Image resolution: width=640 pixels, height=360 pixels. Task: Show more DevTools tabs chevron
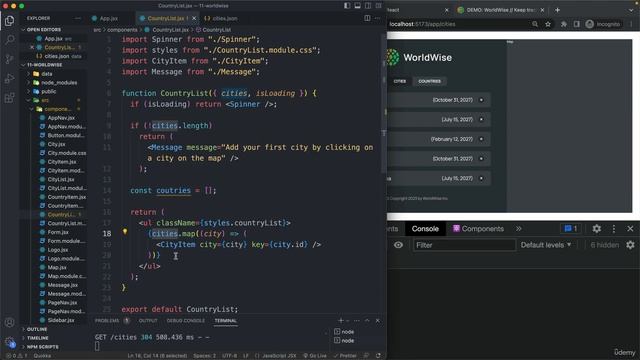[518, 229]
